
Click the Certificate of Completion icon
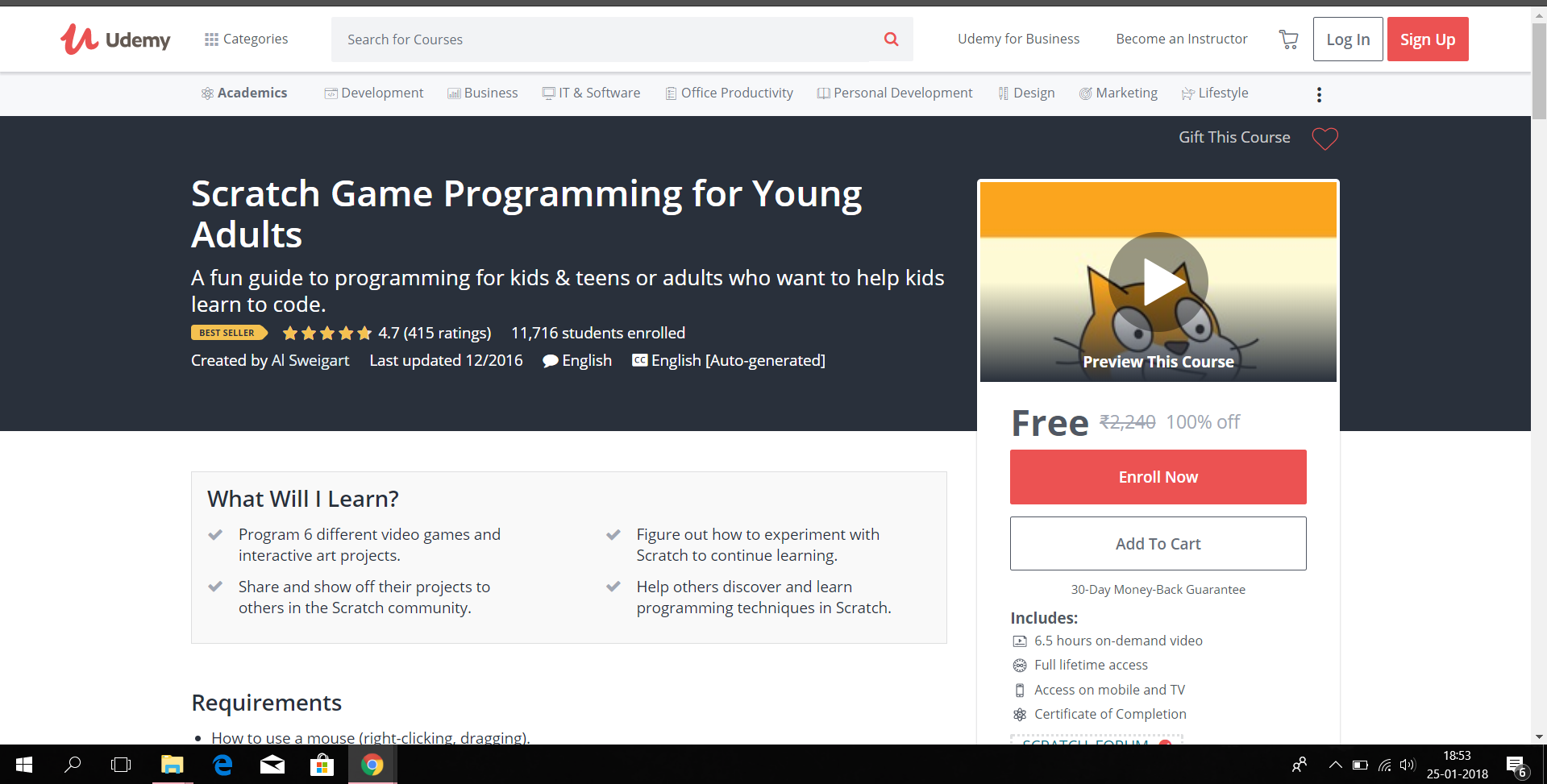(x=1020, y=715)
